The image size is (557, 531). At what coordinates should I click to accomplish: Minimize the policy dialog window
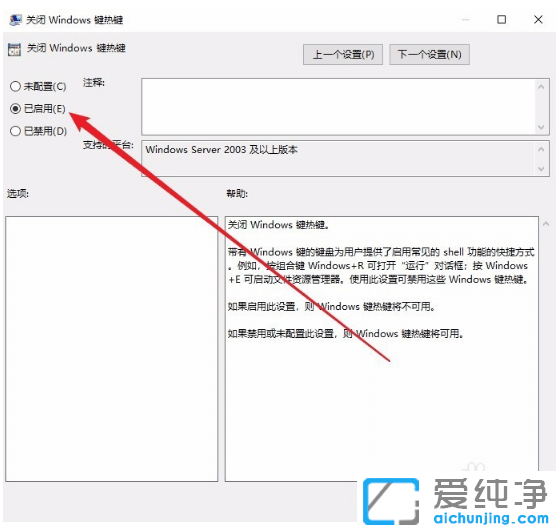(465, 20)
